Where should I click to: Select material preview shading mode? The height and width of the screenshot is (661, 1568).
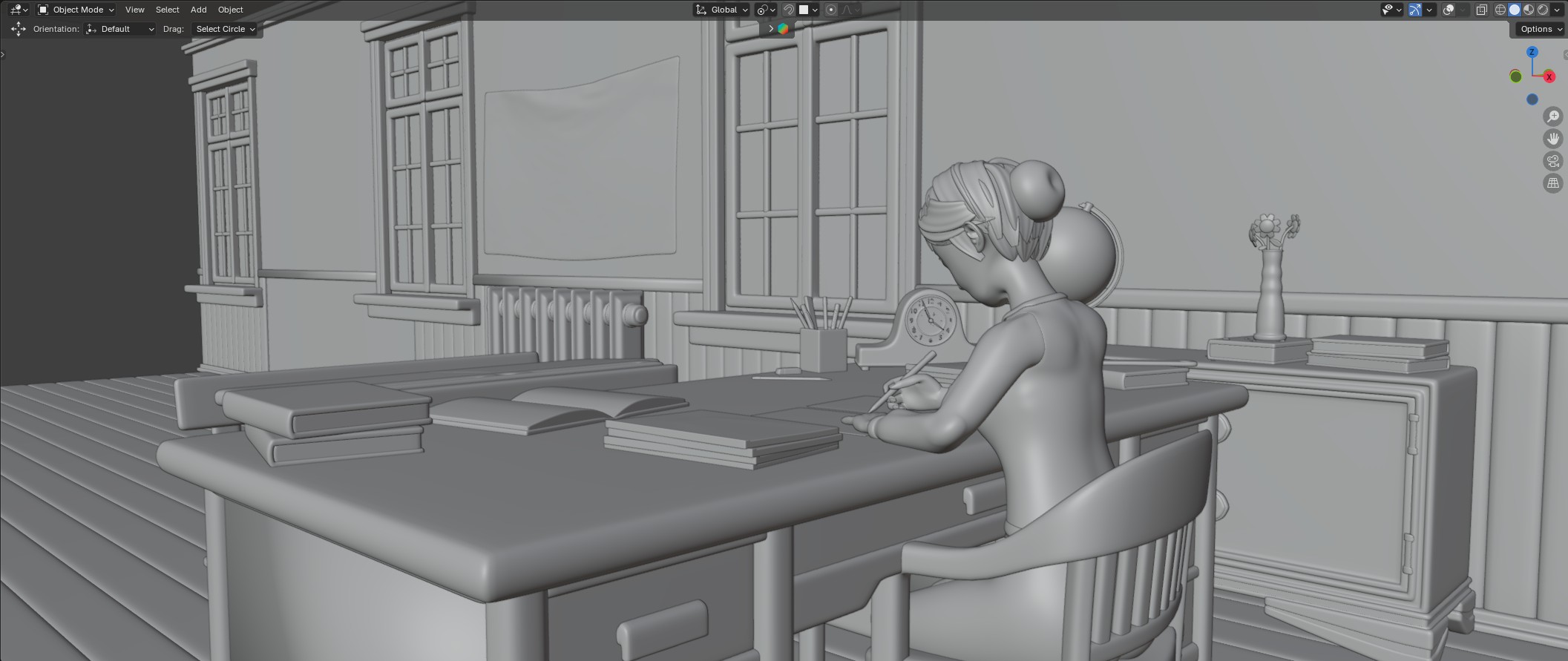[x=1529, y=10]
